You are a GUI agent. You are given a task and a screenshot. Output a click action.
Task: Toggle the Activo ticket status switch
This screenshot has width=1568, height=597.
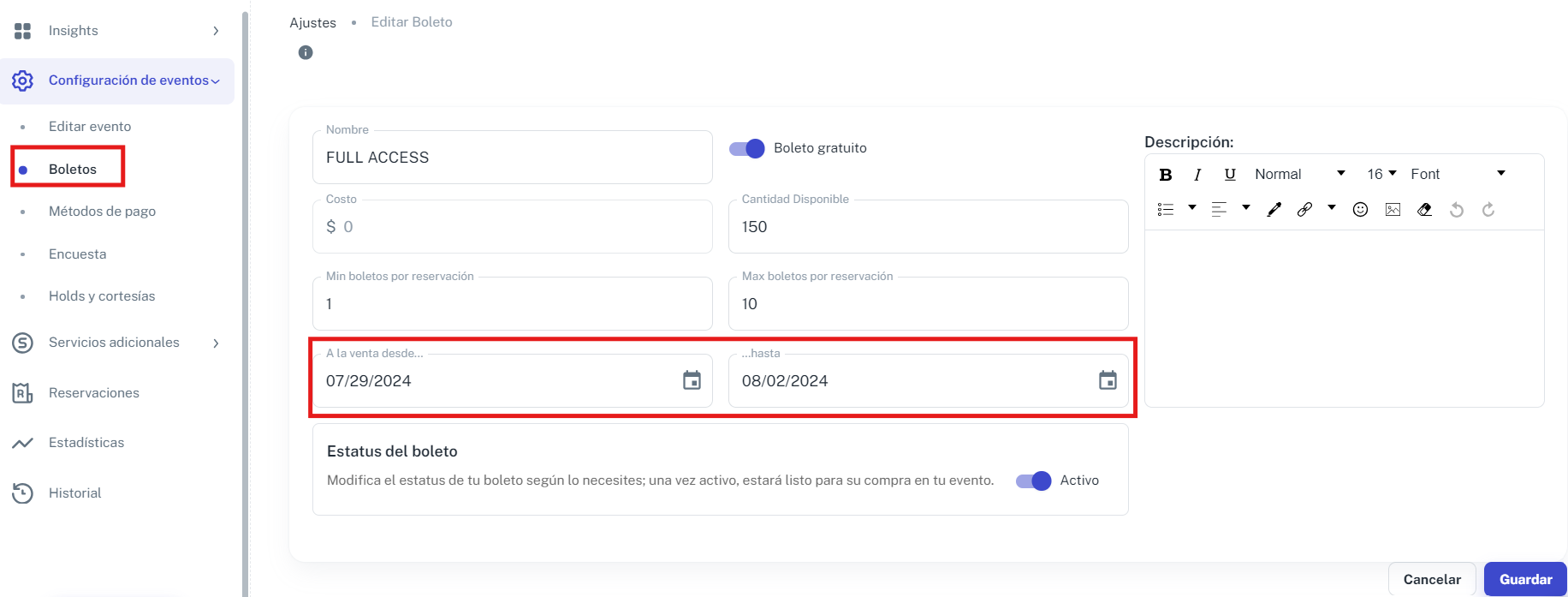(1034, 481)
